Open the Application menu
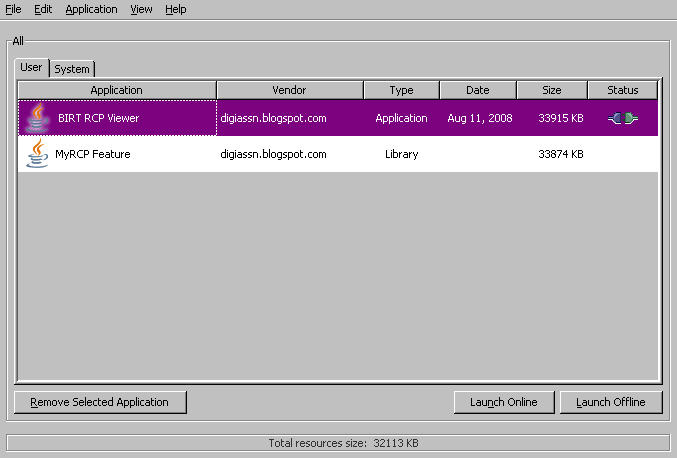 point(91,9)
